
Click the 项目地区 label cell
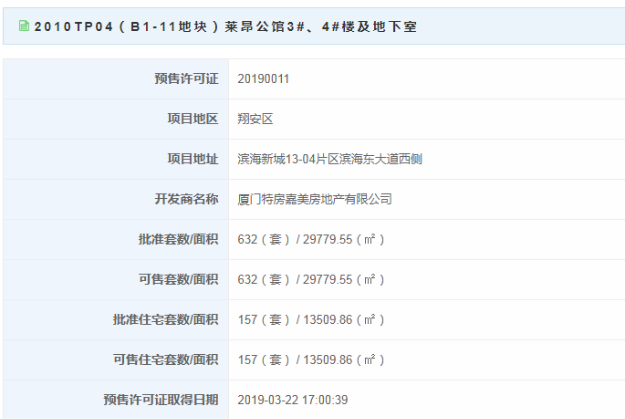(192, 119)
